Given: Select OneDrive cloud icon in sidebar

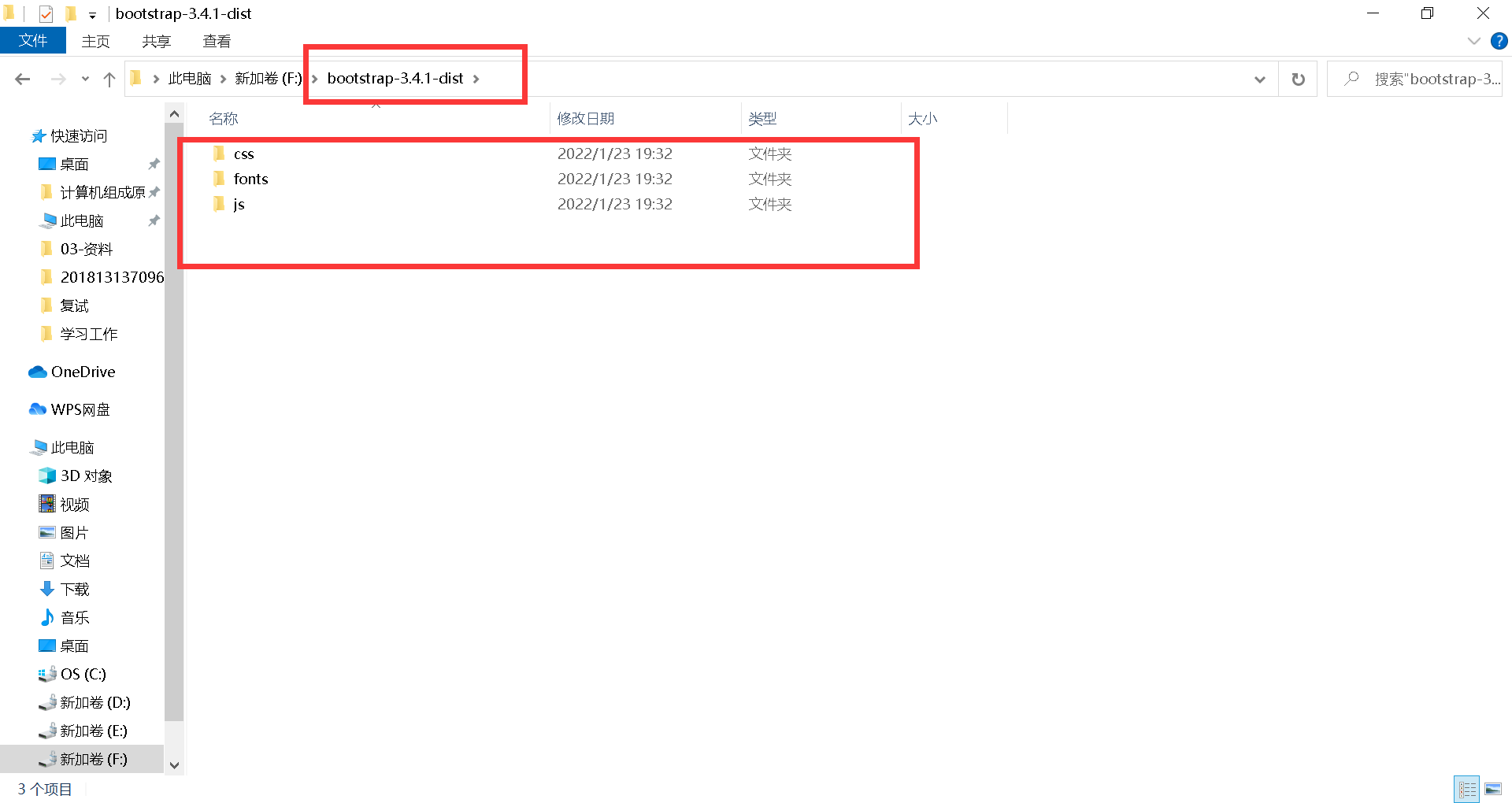Looking at the screenshot, I should [x=38, y=372].
